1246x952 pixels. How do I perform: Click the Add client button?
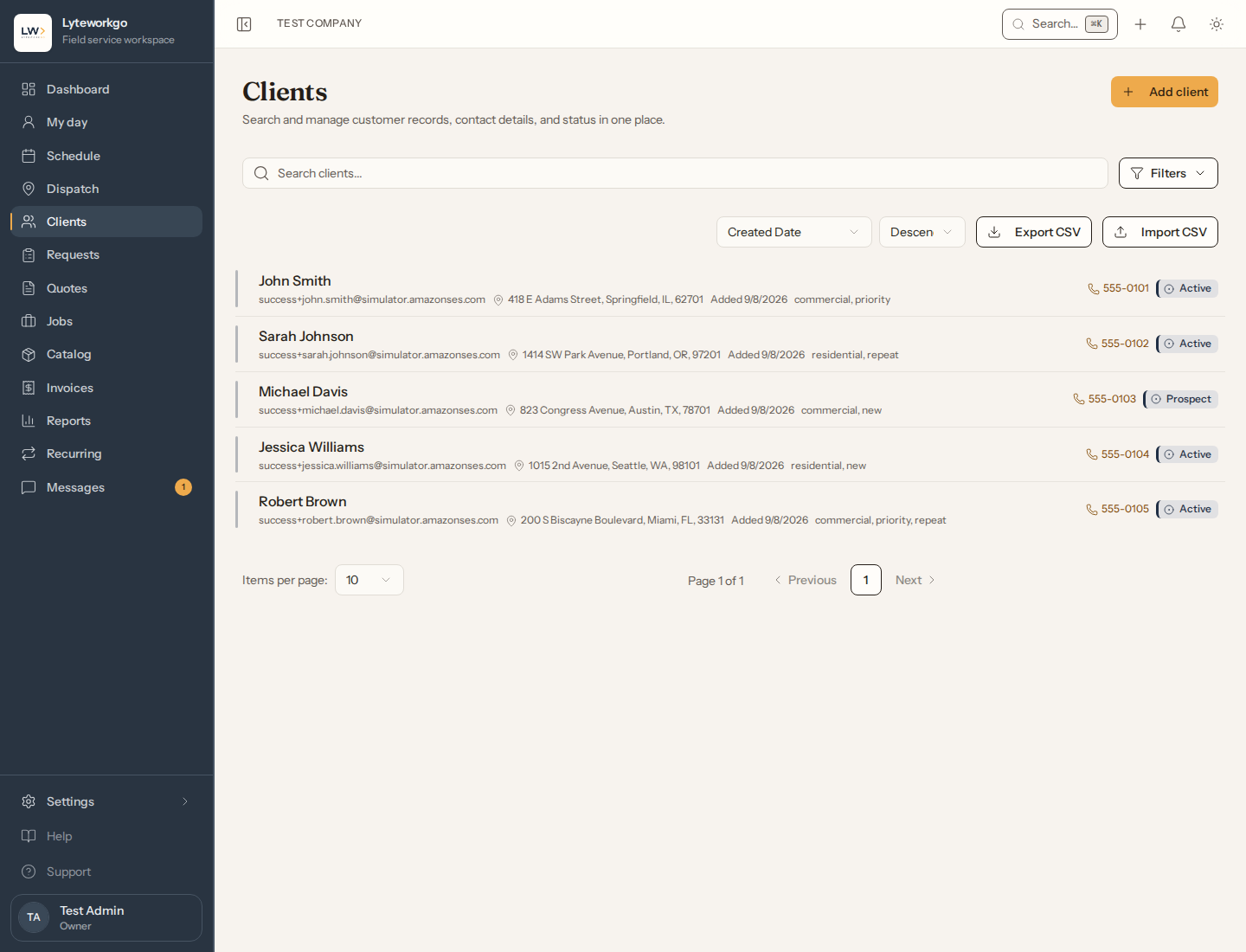coord(1165,92)
